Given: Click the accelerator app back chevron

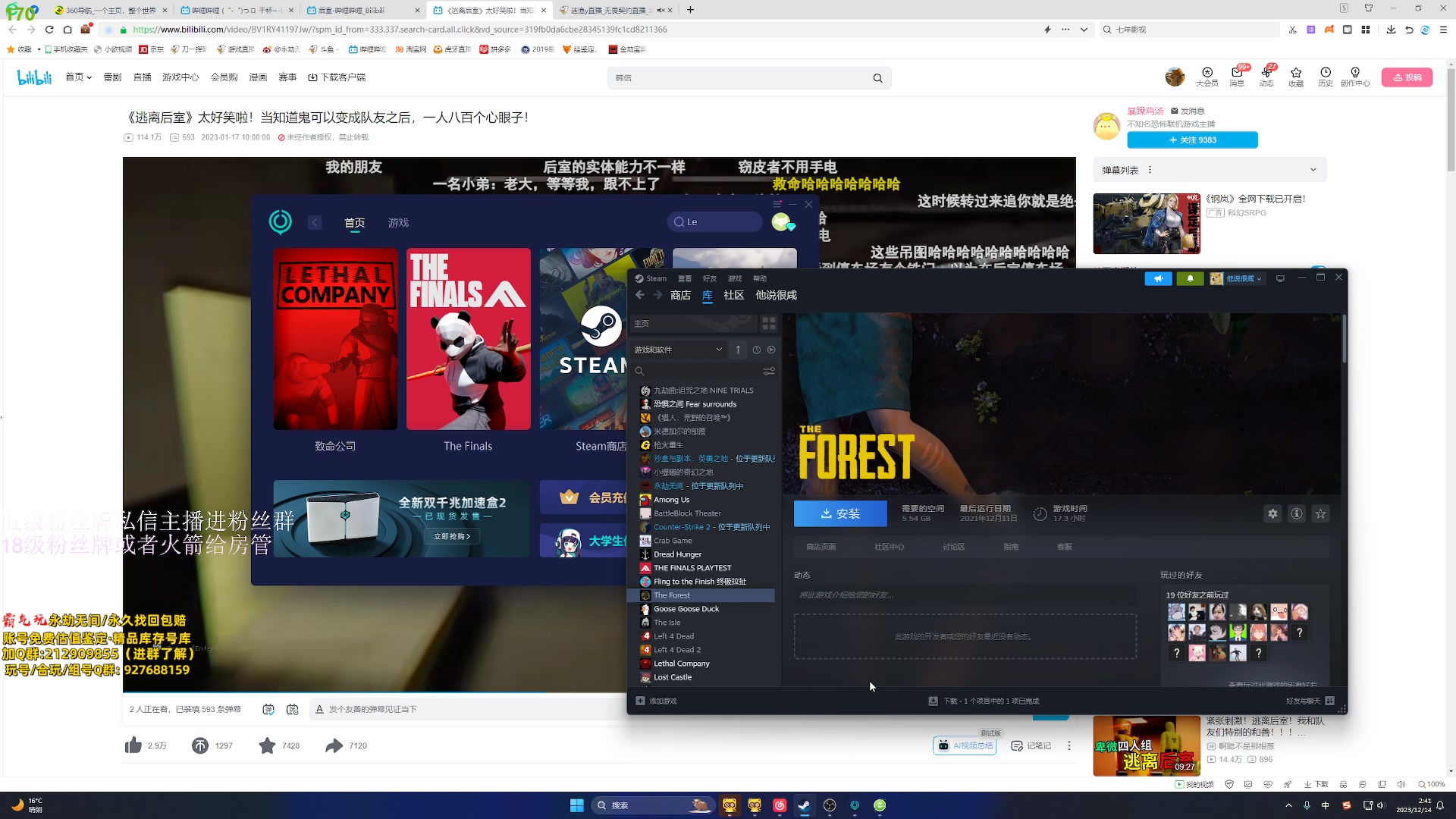Looking at the screenshot, I should pyautogui.click(x=315, y=222).
